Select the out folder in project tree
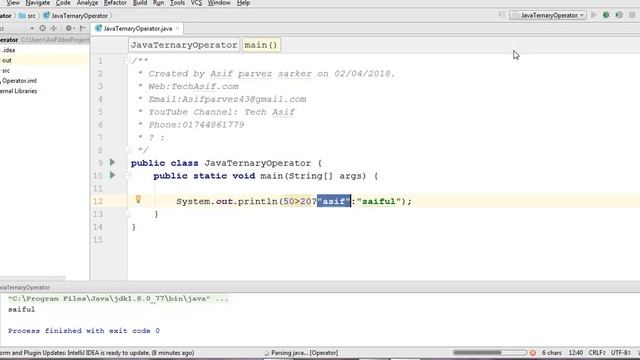The width and height of the screenshot is (640, 360). (6, 60)
